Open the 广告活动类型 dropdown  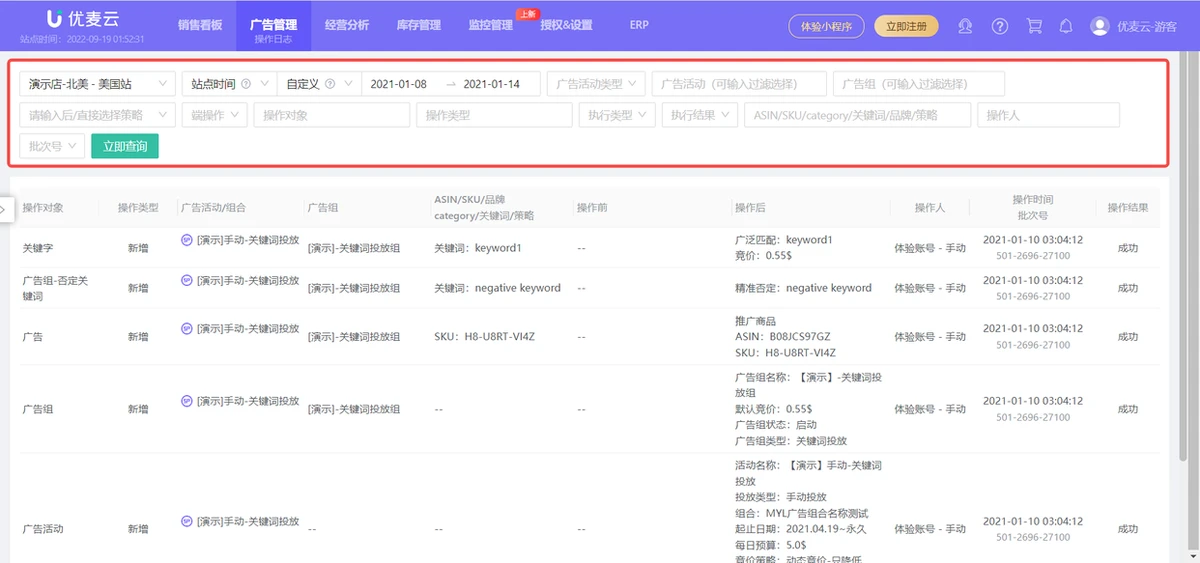[597, 84]
